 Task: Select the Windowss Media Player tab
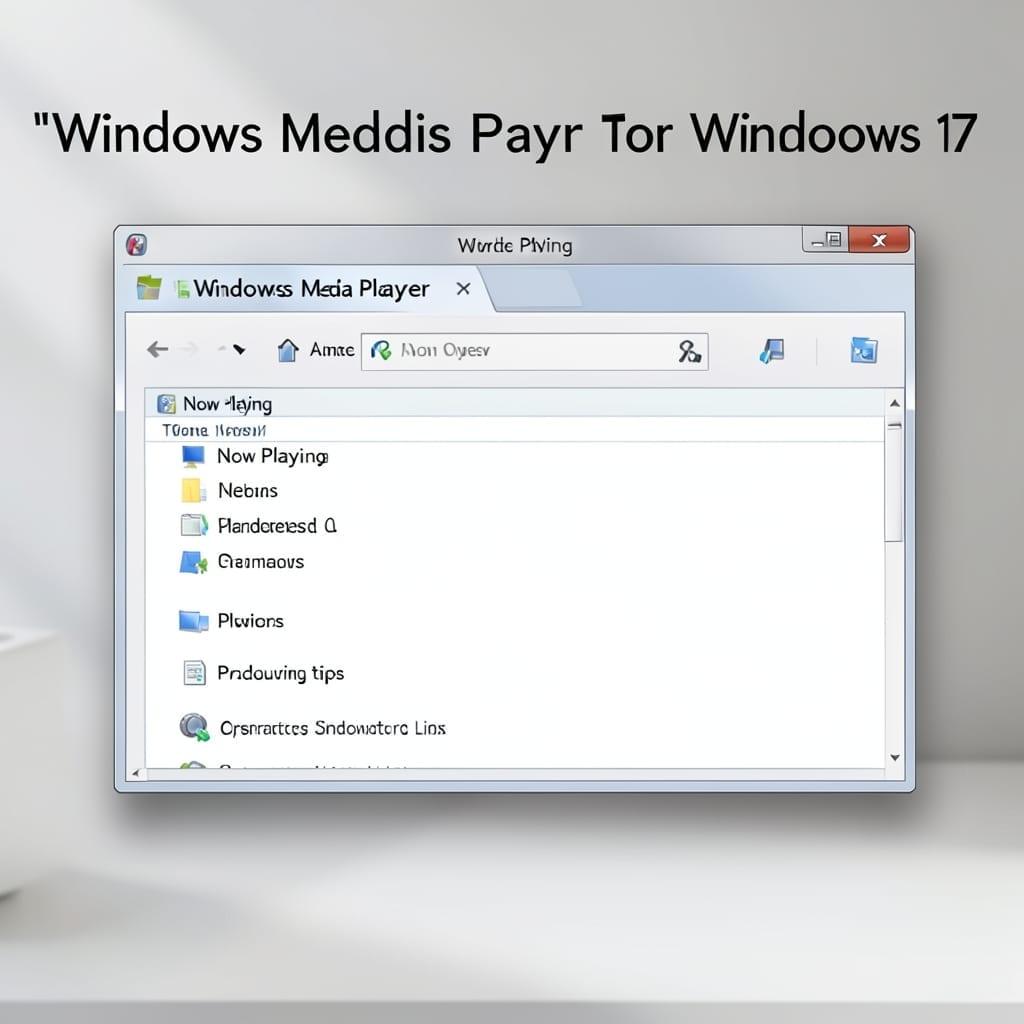tap(307, 289)
